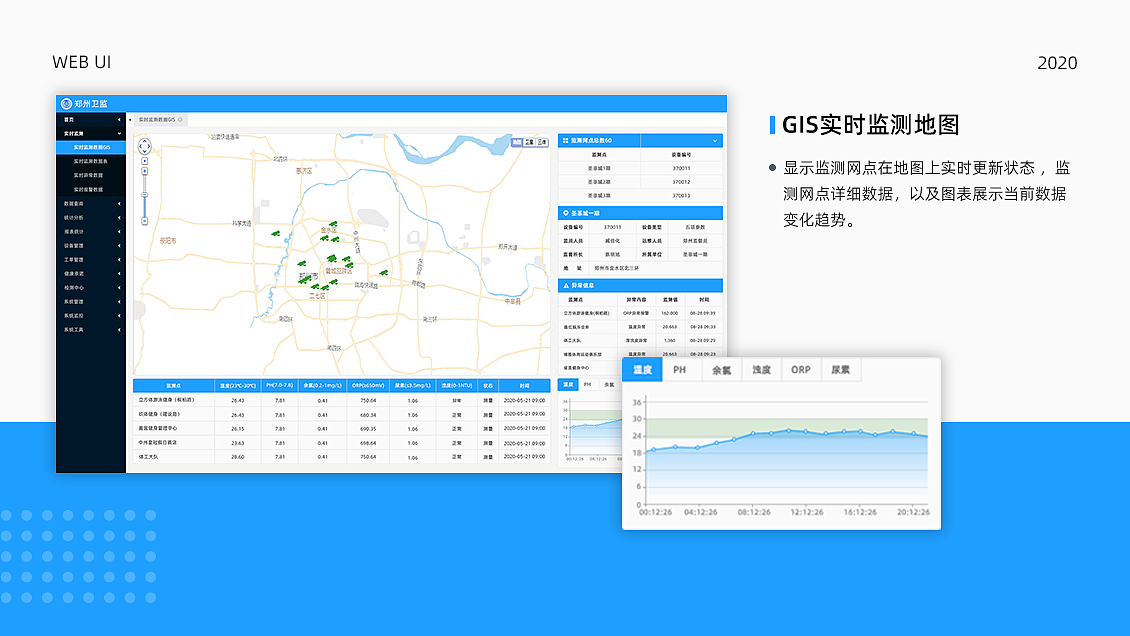Close the 实时监测数据GIS tab via its circle icon
The image size is (1130, 636).
coord(180,120)
